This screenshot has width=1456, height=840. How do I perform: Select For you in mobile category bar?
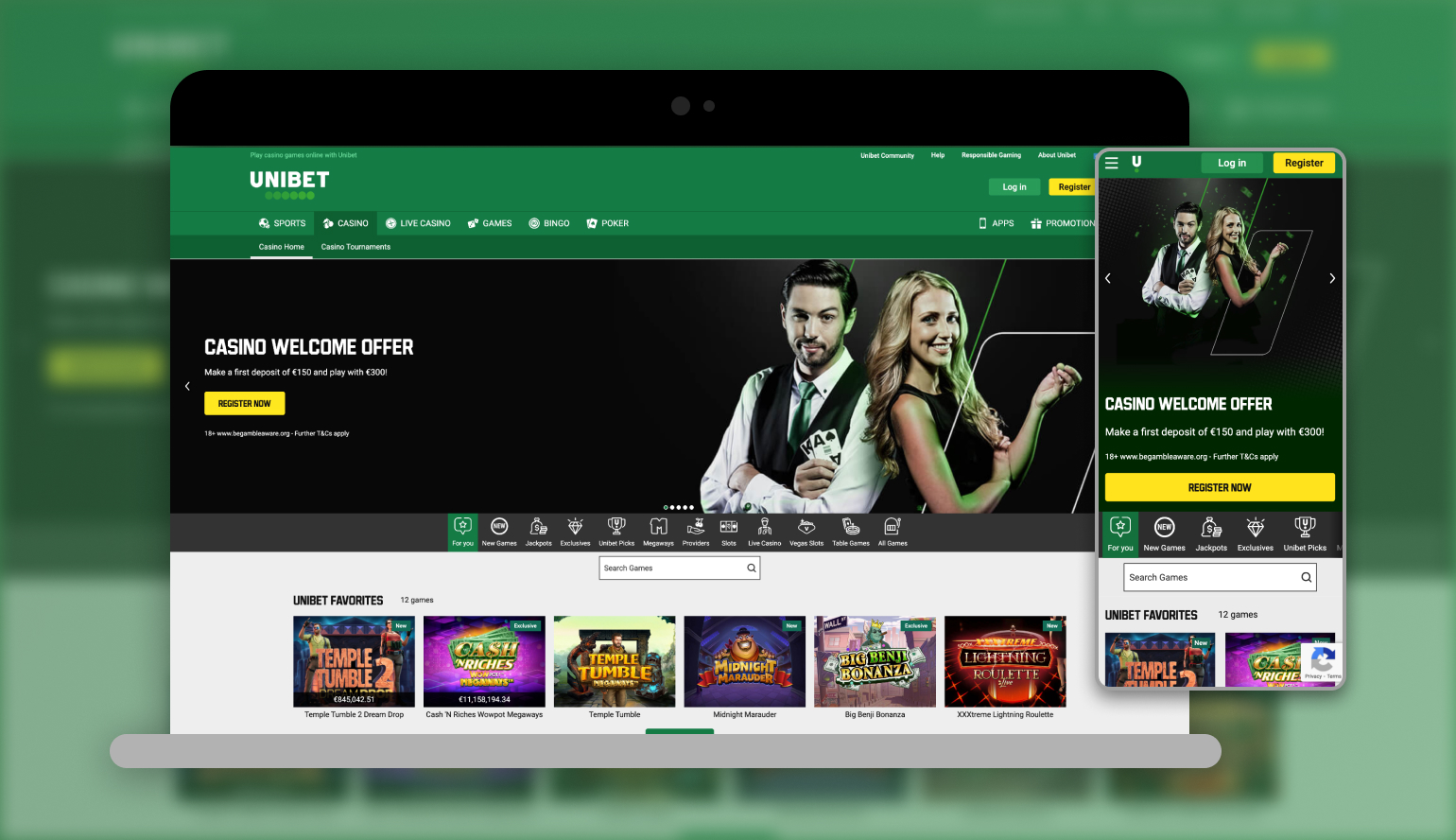1120,534
